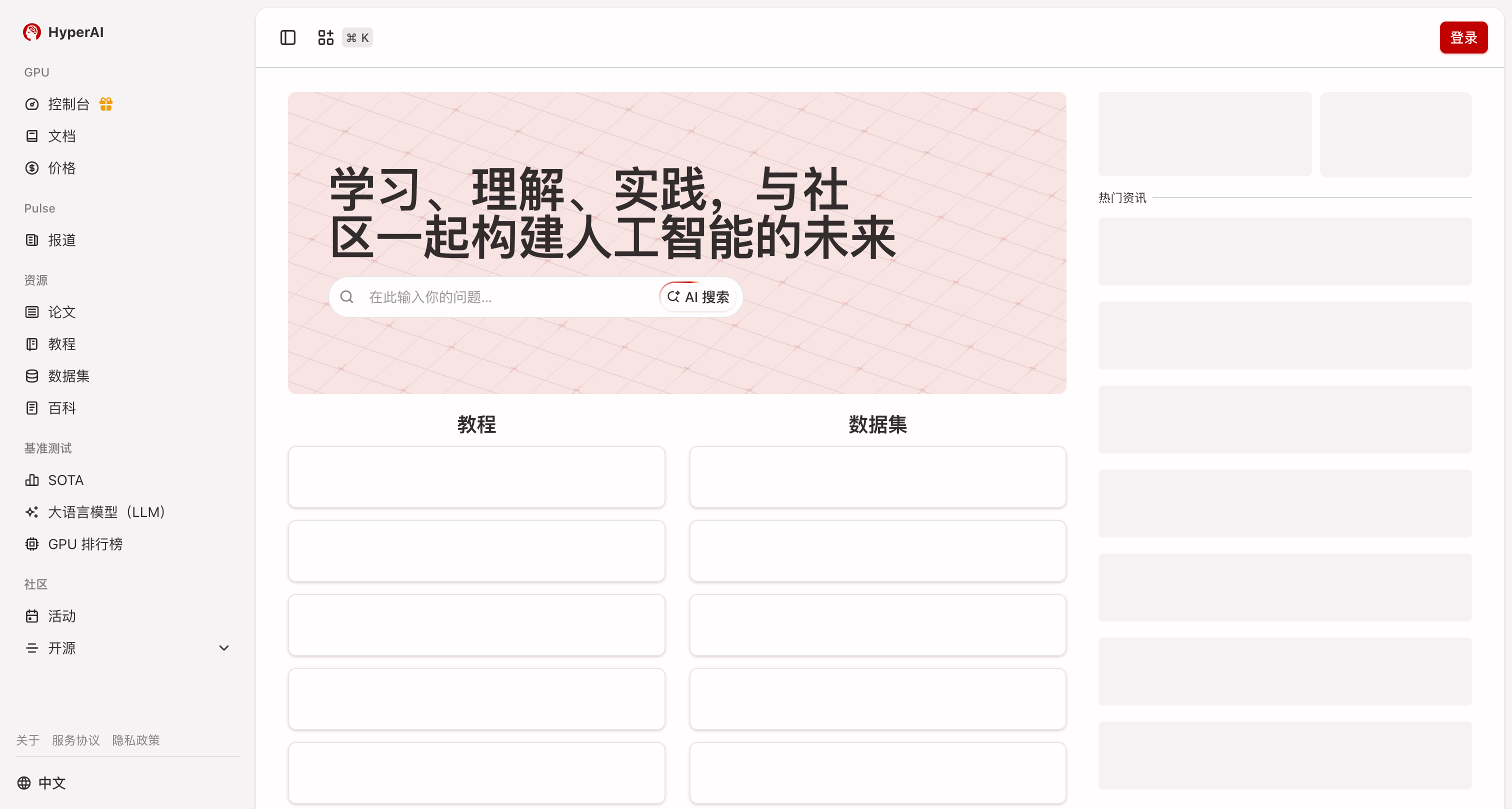Go to 报道 news section

pyautogui.click(x=61, y=240)
